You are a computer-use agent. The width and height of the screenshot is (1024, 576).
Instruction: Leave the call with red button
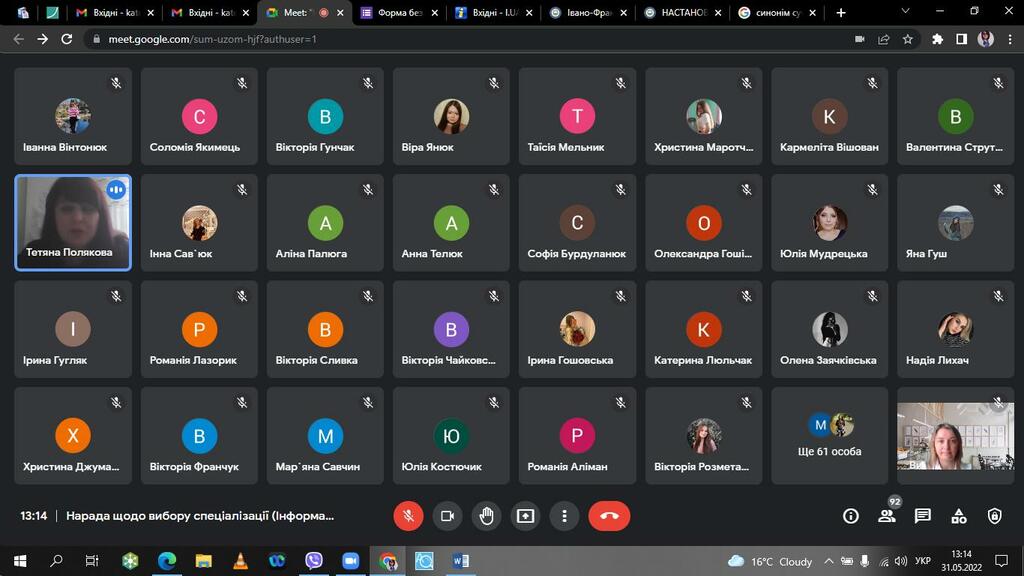[x=609, y=516]
